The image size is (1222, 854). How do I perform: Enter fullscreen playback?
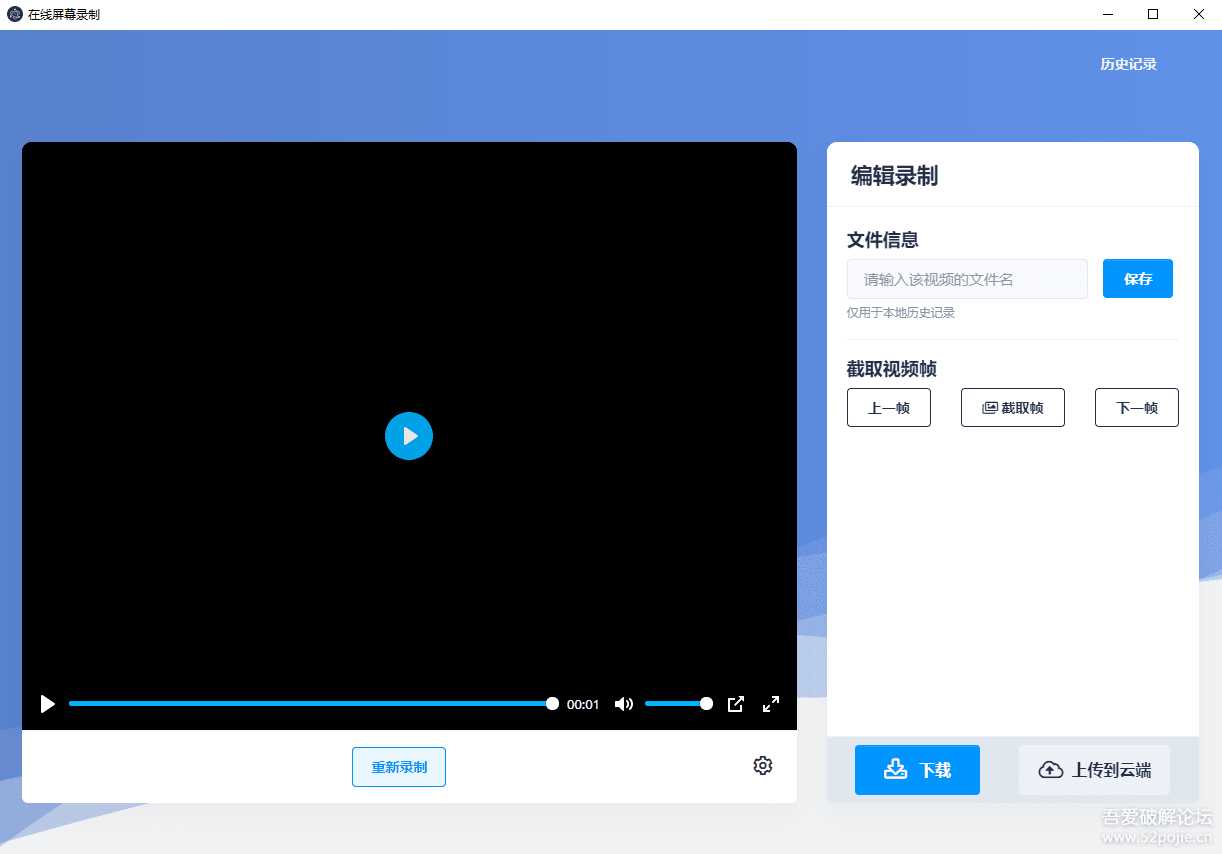[x=770, y=704]
